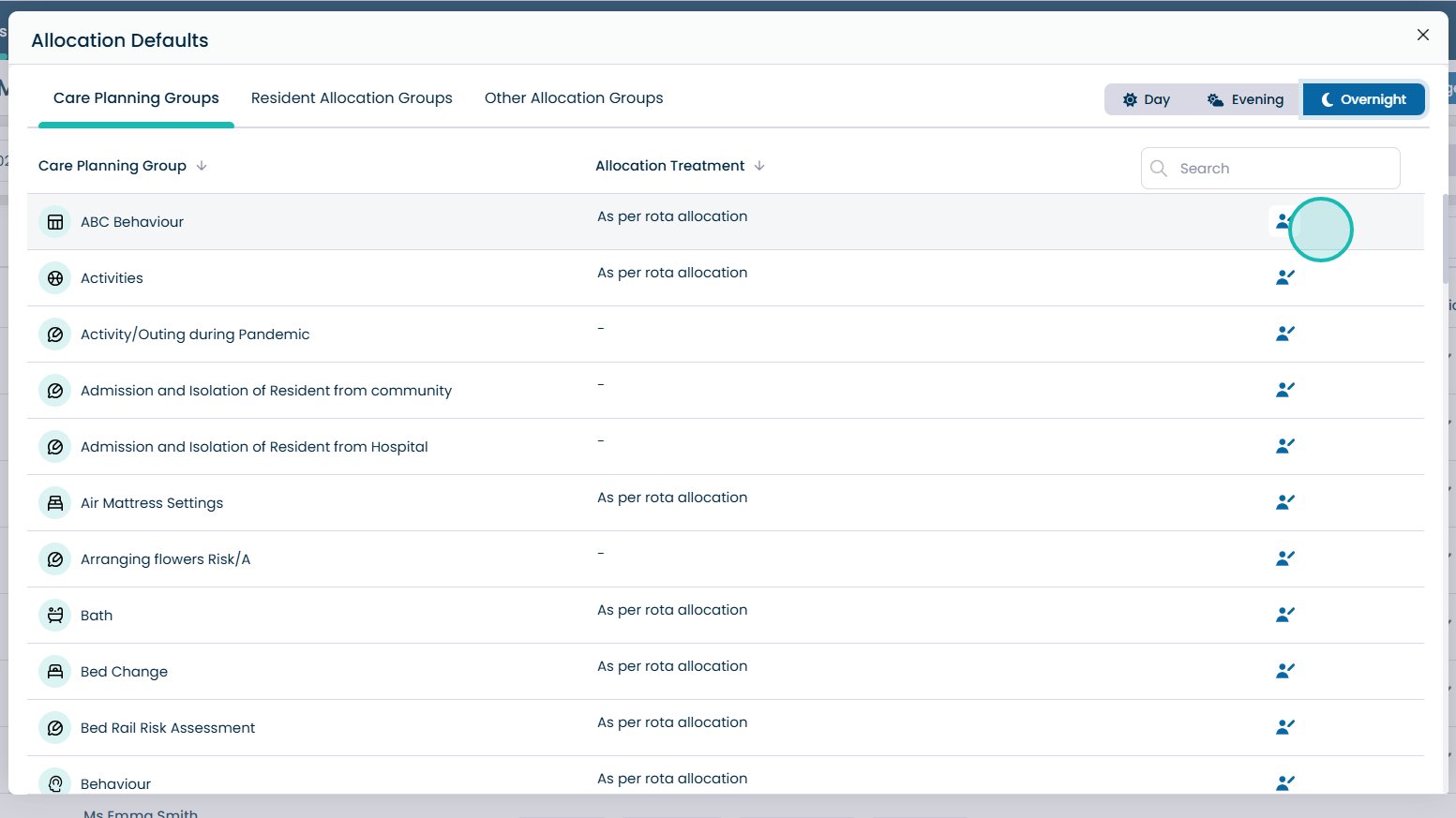
Task: Select the Care Planning Groups tab
Action: tap(136, 98)
